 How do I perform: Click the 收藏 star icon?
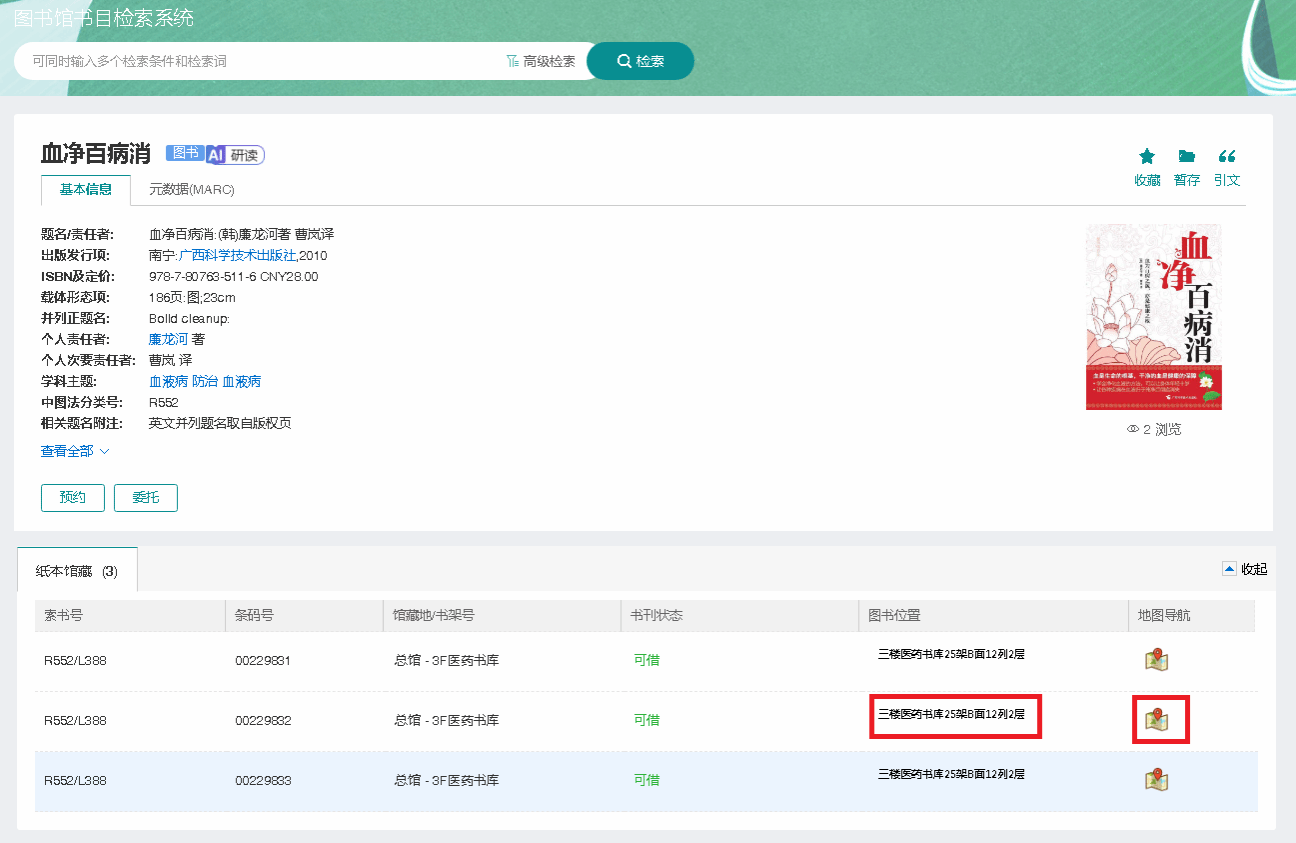point(1147,157)
